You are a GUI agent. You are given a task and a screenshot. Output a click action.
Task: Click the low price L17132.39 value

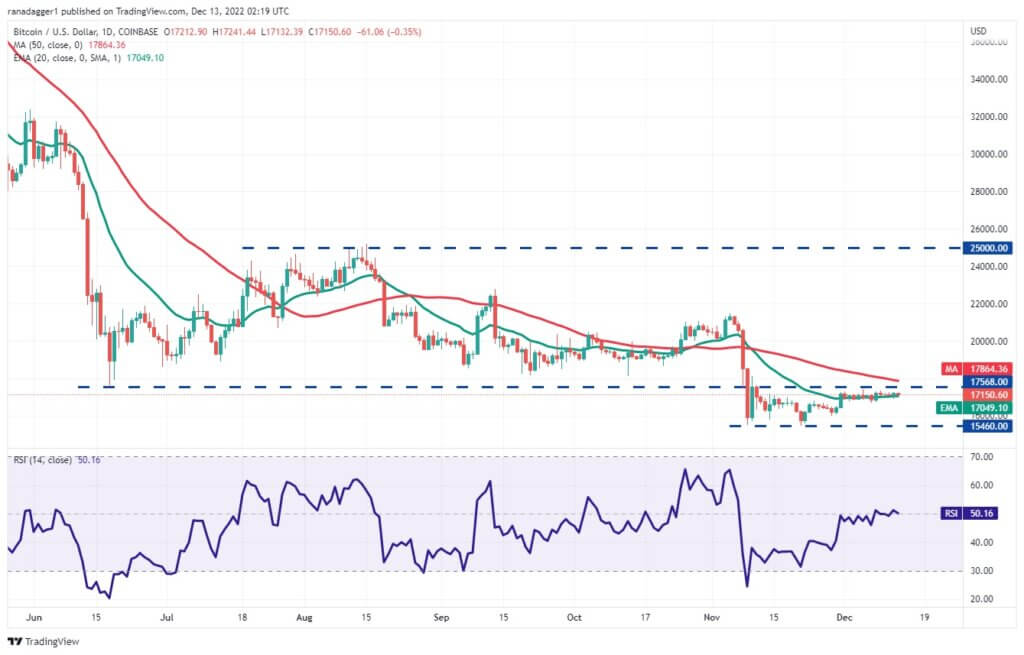tap(281, 31)
